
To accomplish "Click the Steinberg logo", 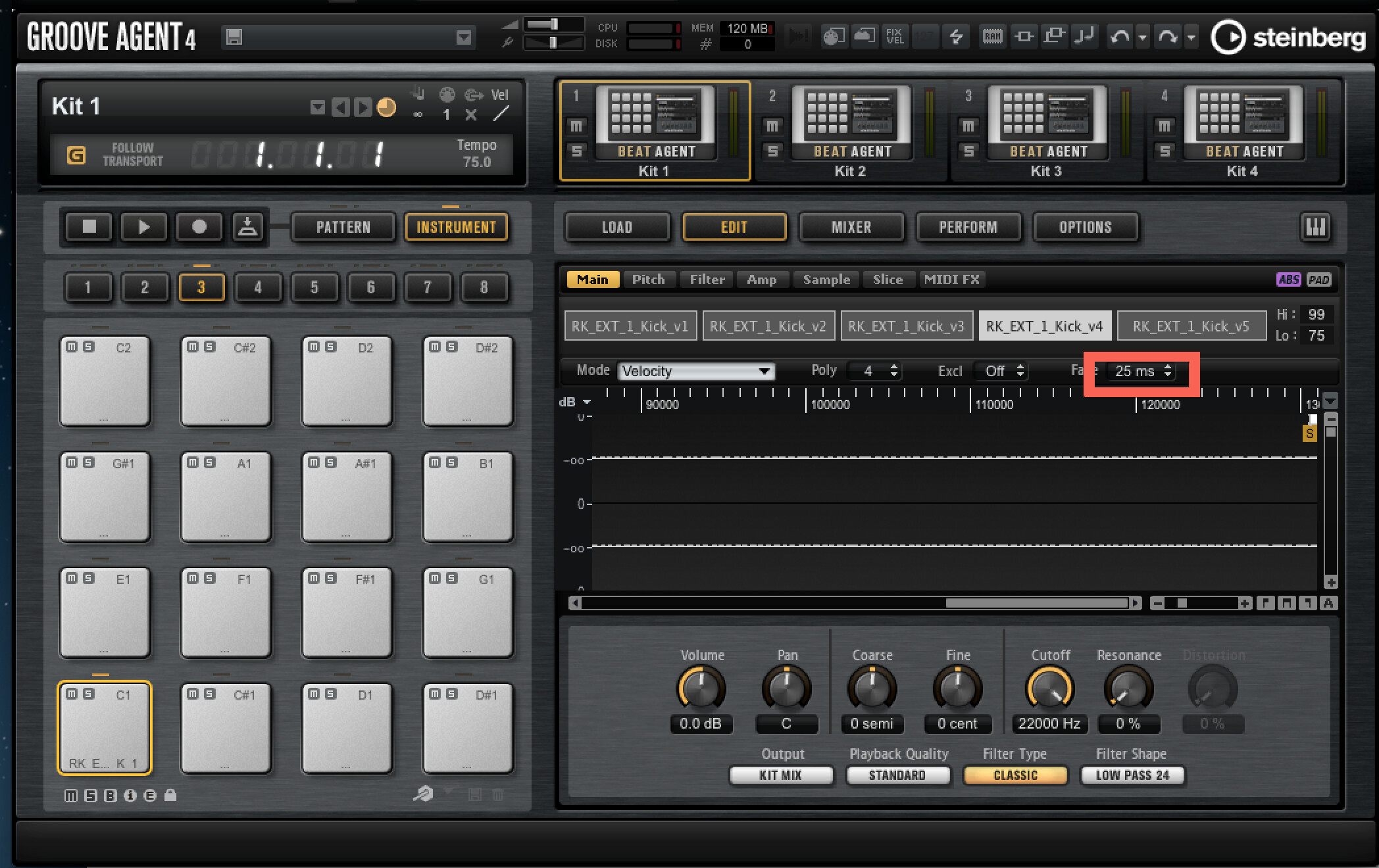I will point(1289,37).
